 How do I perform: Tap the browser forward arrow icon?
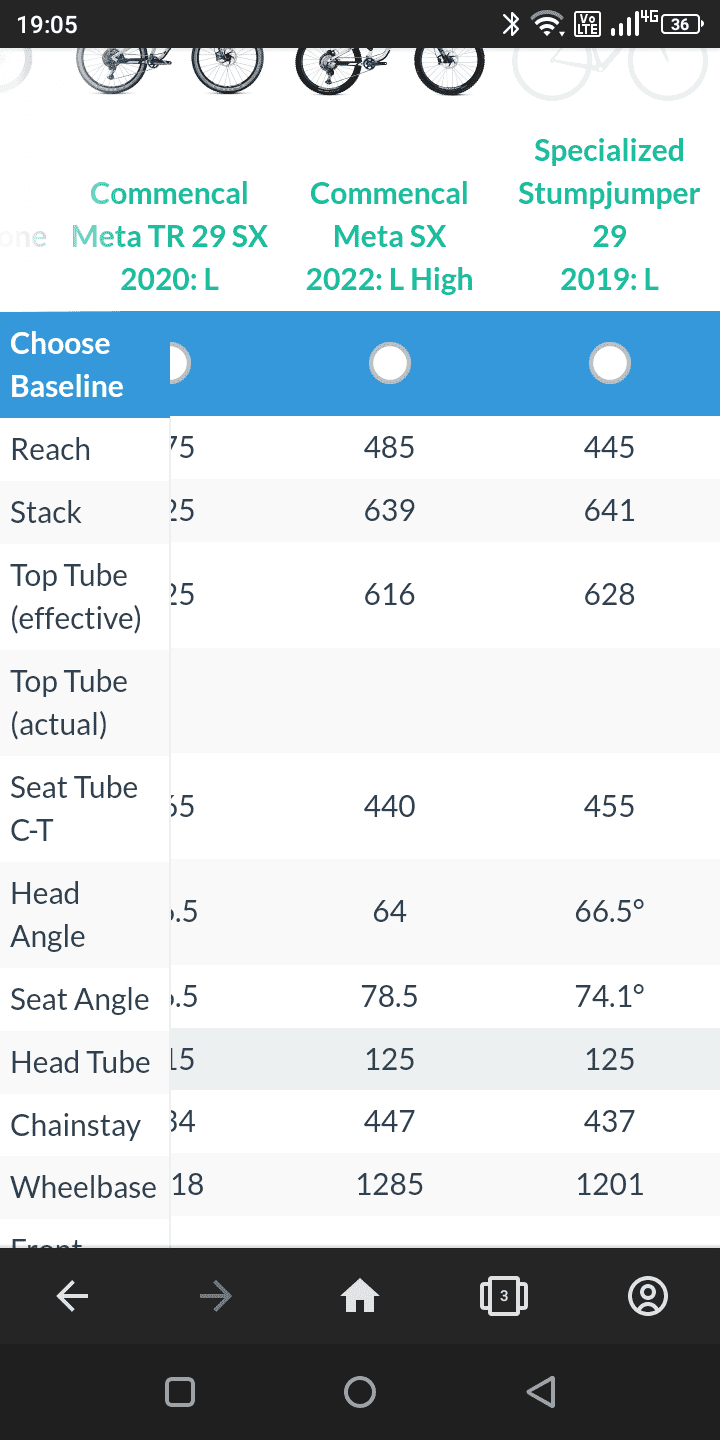(x=216, y=1297)
